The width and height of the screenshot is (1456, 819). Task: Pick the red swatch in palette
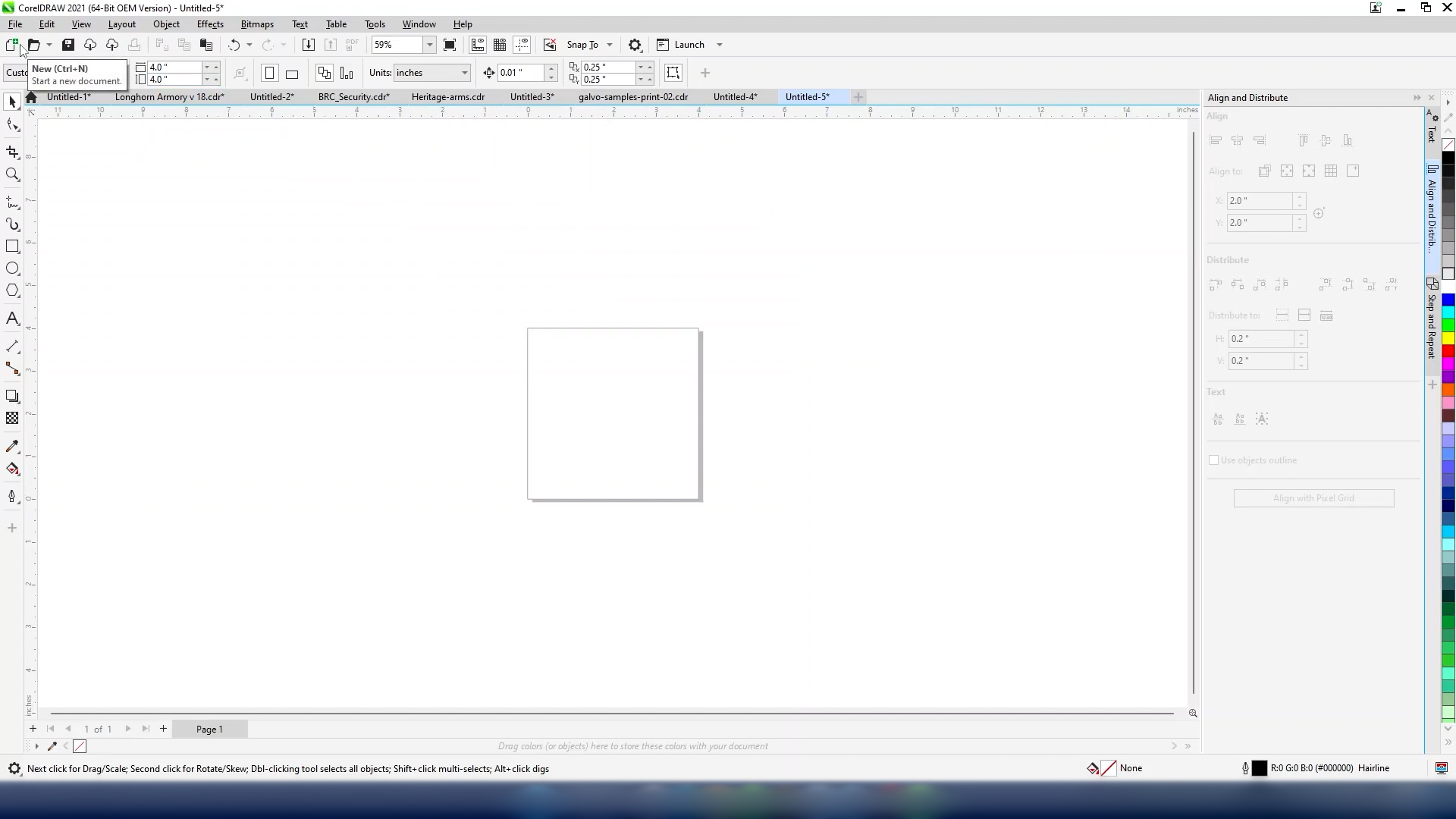[1448, 351]
